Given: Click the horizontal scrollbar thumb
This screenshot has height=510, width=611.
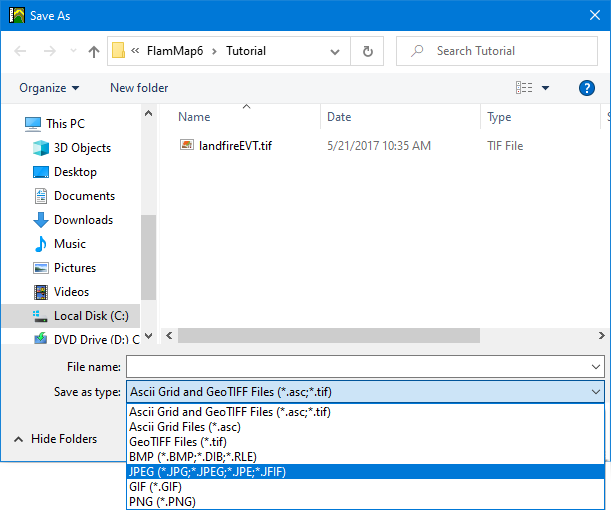Looking at the screenshot, I should coord(329,335).
